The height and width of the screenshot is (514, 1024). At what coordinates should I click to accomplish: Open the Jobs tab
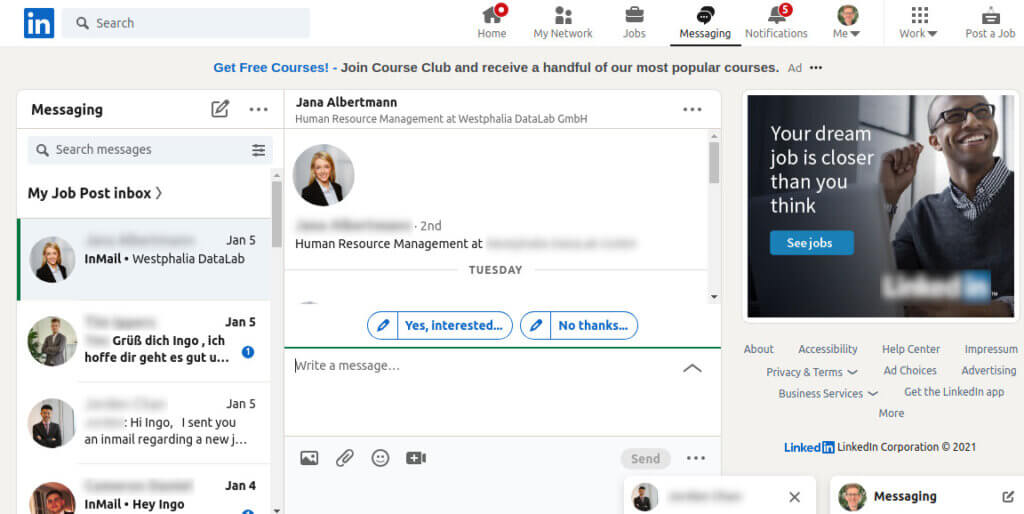634,22
